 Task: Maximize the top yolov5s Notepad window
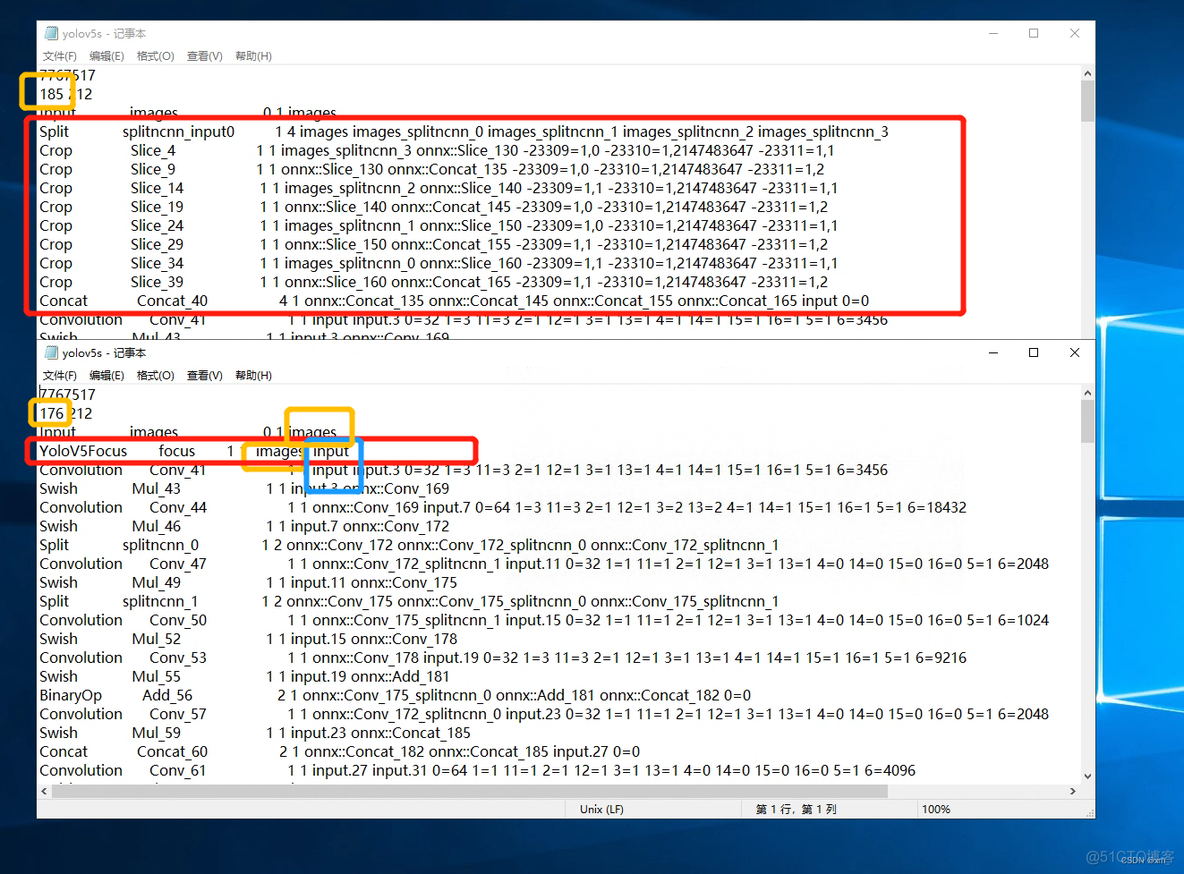pyautogui.click(x=1033, y=33)
